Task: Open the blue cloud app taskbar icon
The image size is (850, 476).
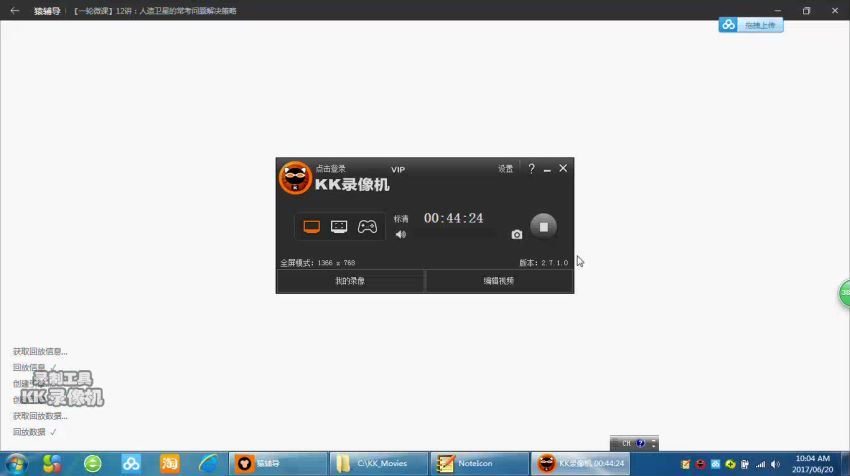Action: [x=131, y=464]
